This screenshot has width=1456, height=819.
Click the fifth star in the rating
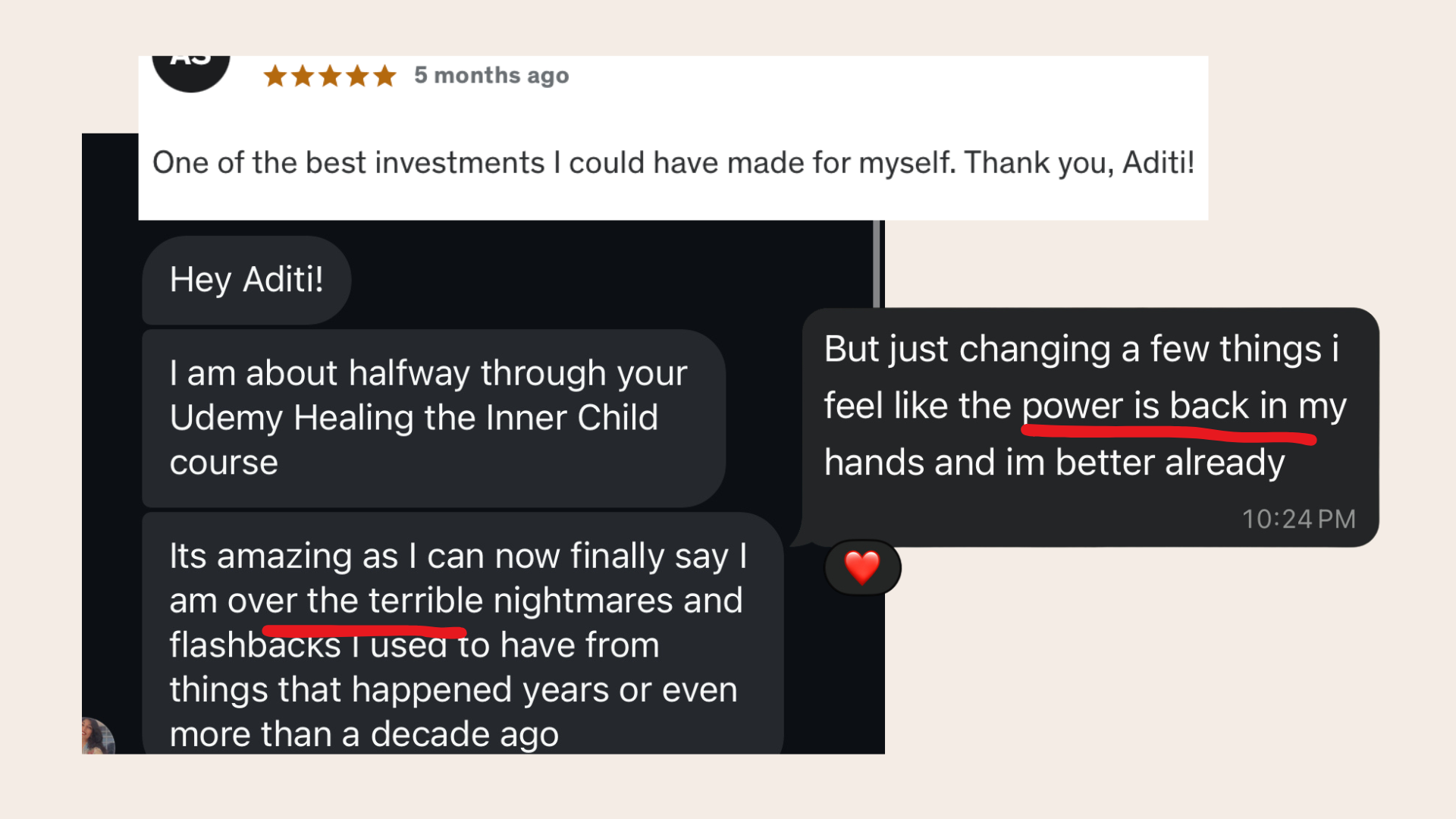click(x=385, y=76)
